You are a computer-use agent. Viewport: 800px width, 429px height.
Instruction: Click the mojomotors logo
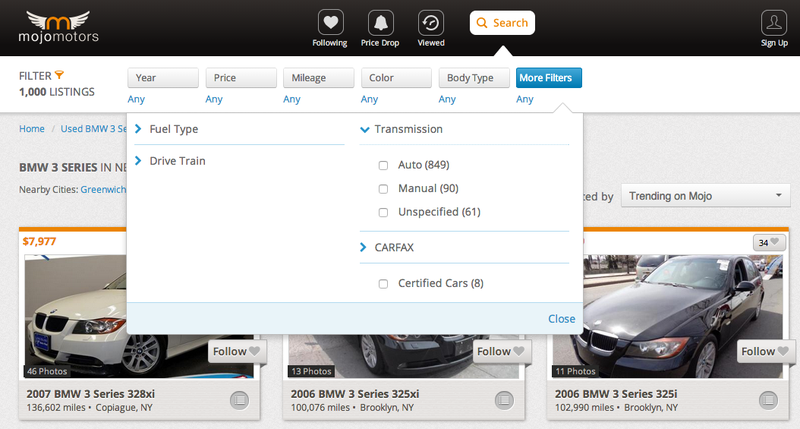(58, 27)
